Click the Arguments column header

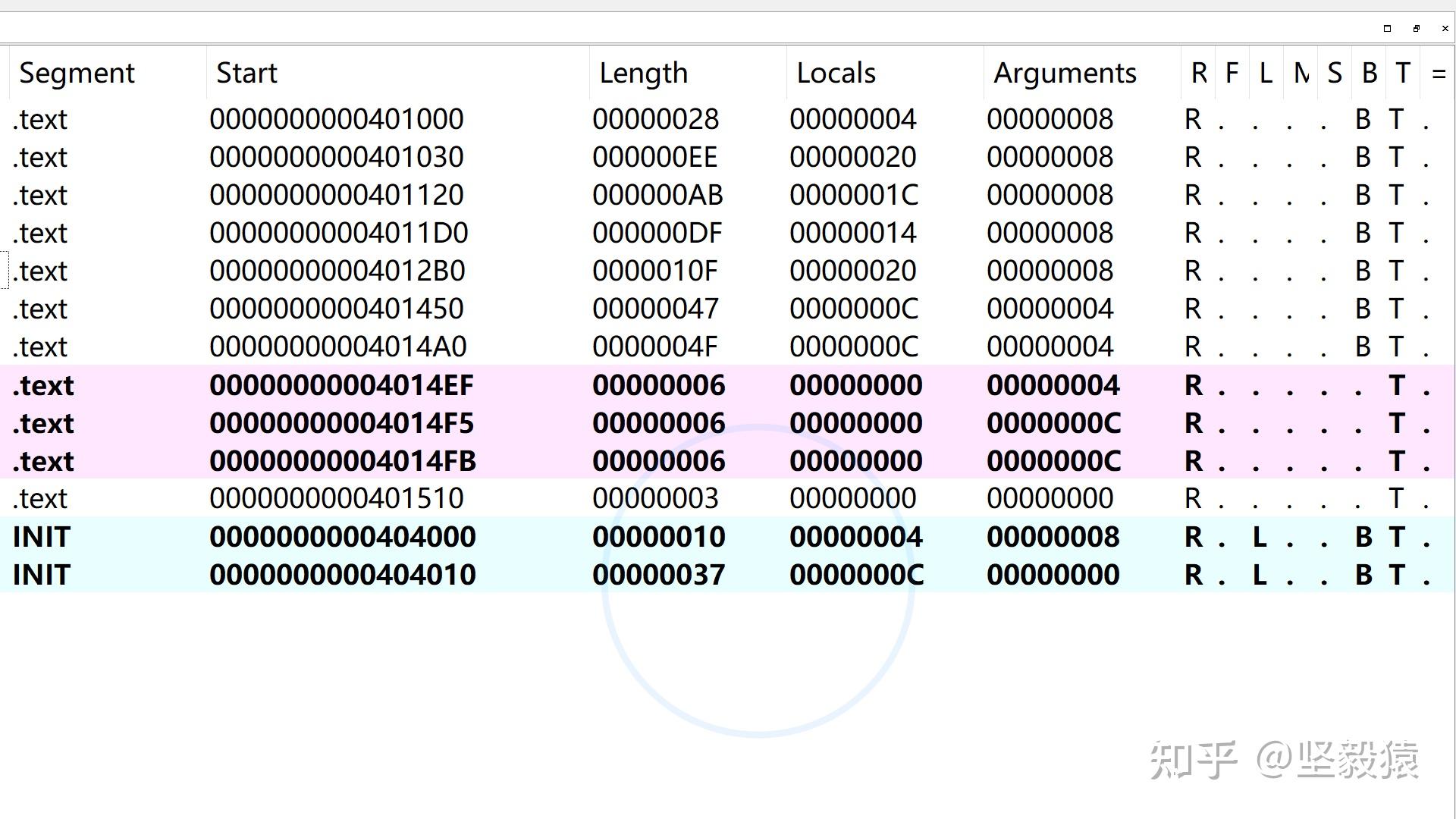1065,74
